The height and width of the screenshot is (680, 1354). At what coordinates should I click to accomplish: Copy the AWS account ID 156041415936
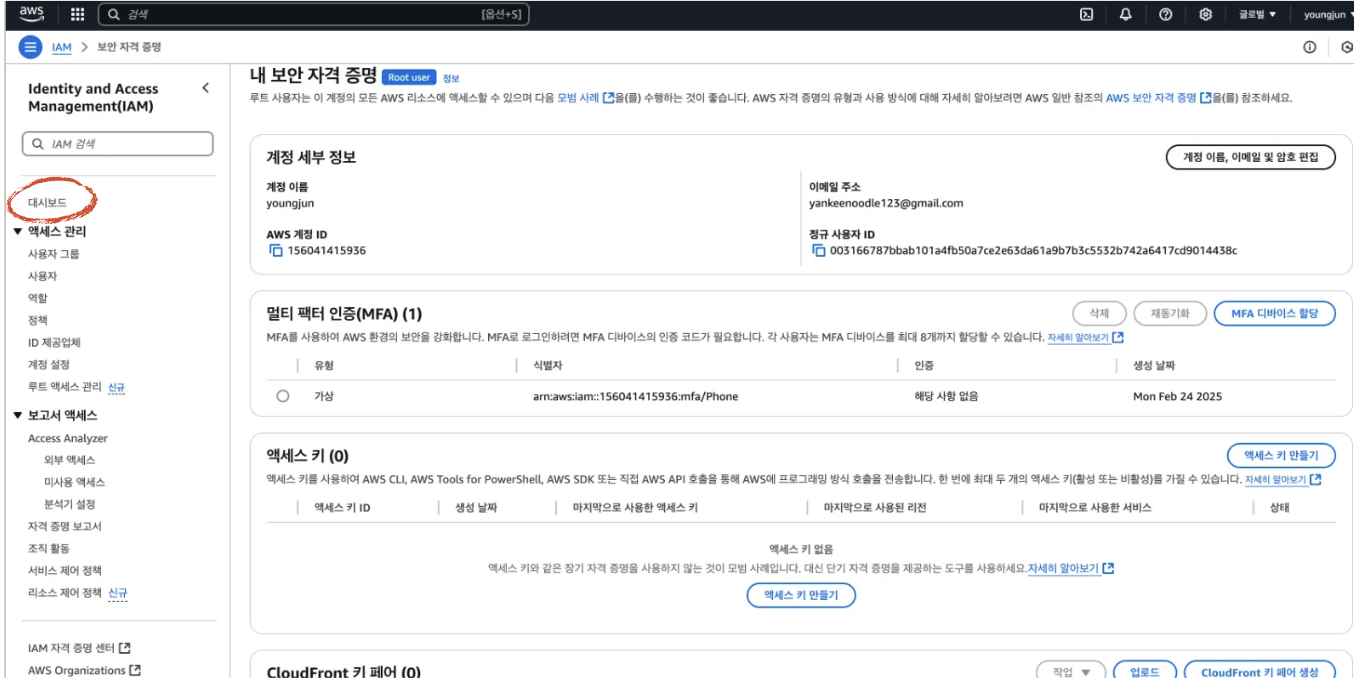pyautogui.click(x=276, y=250)
